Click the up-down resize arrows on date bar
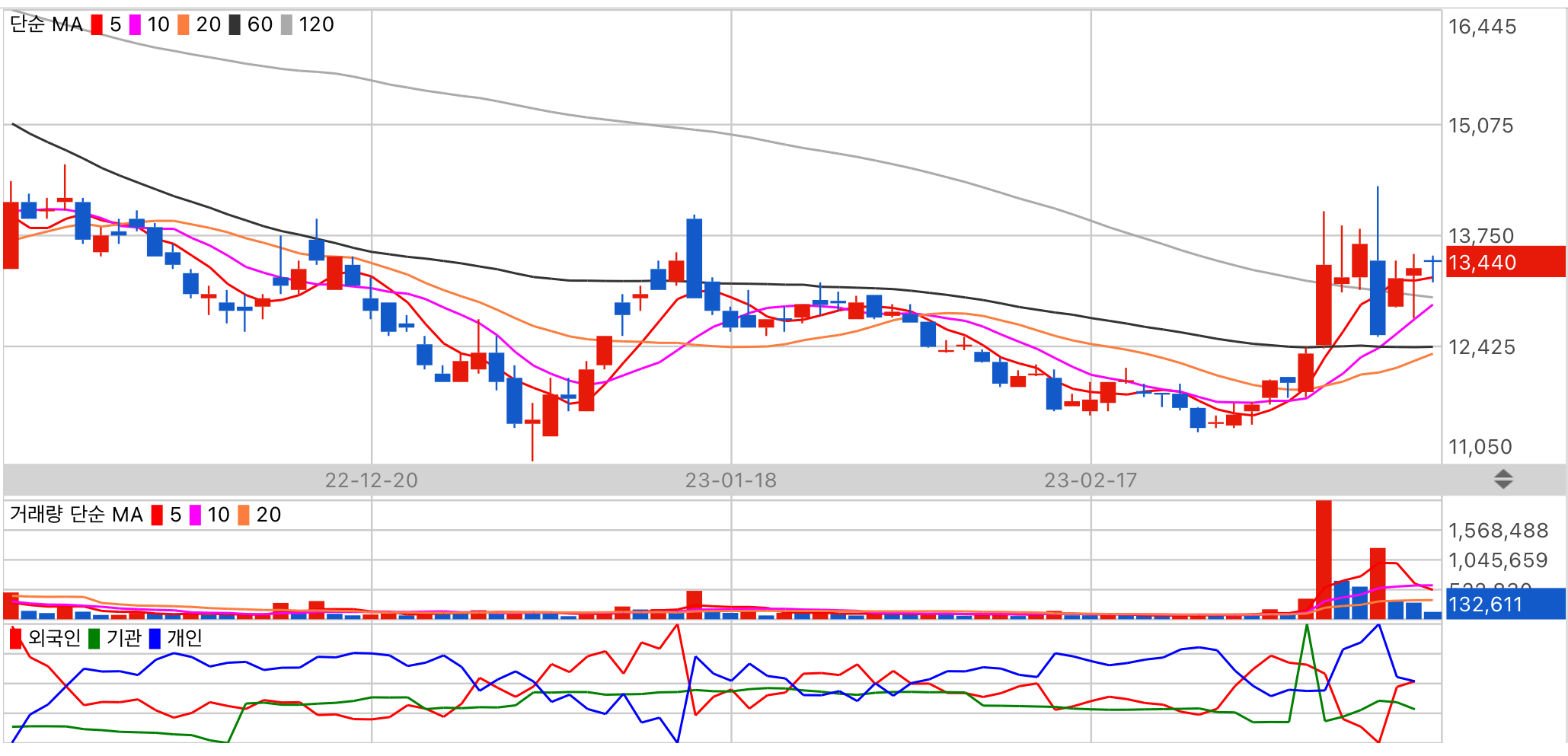Image resolution: width=1568 pixels, height=756 pixels. pos(1503,480)
